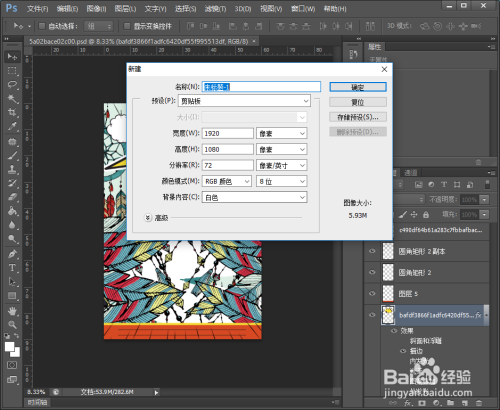The height and width of the screenshot is (410, 500).
Task: Select the Eyedropper tool
Action: pyautogui.click(x=12, y=126)
